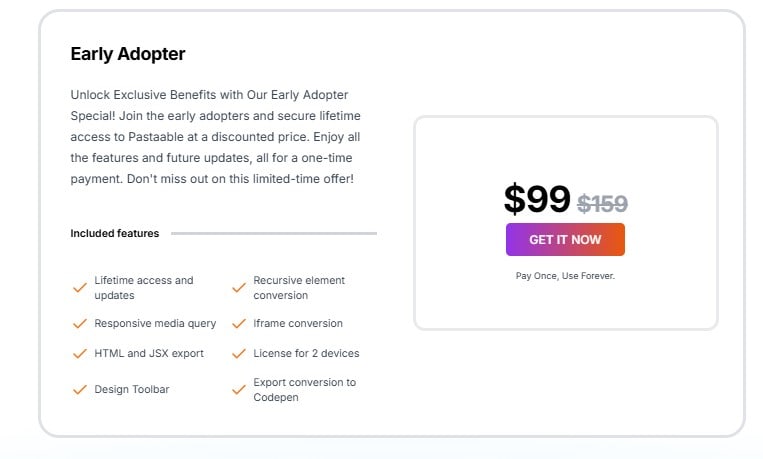Viewport: 763px width, 459px height.
Task: Click License for 2 devices text
Action: point(306,353)
